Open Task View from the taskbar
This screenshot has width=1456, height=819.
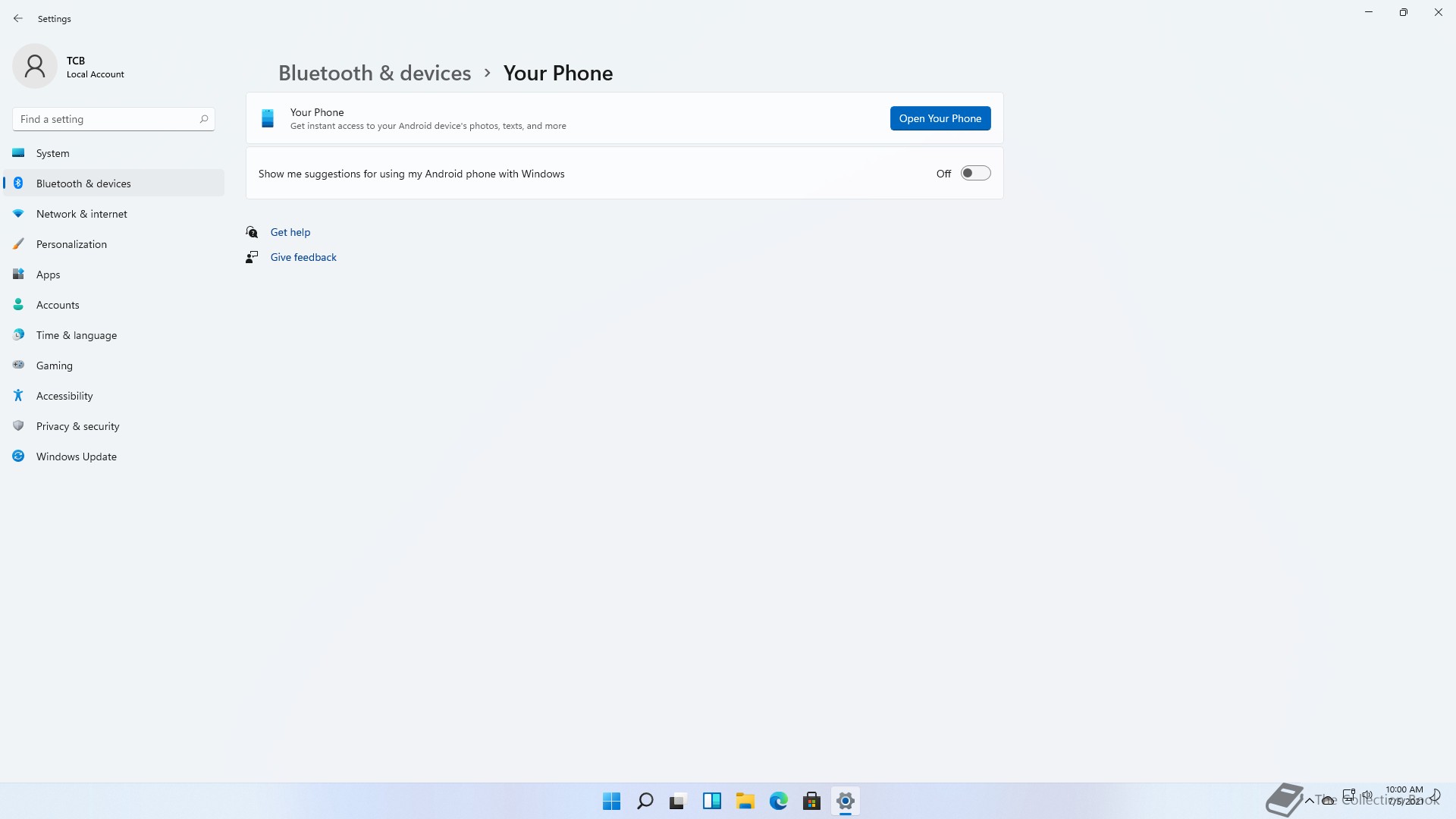(678, 801)
